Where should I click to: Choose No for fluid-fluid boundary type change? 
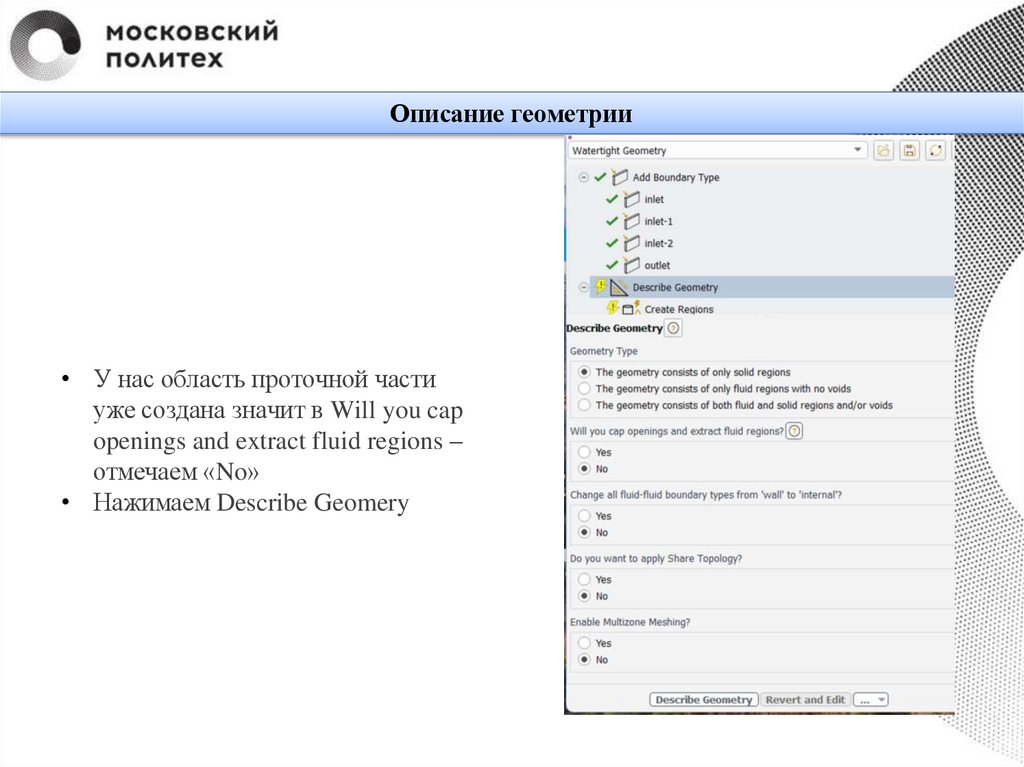[584, 532]
